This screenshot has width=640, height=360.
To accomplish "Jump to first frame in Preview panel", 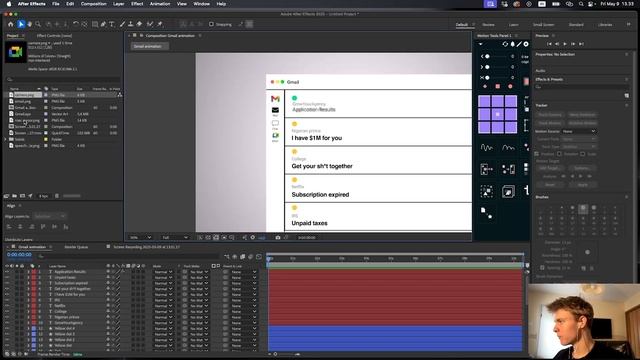I will [x=549, y=44].
